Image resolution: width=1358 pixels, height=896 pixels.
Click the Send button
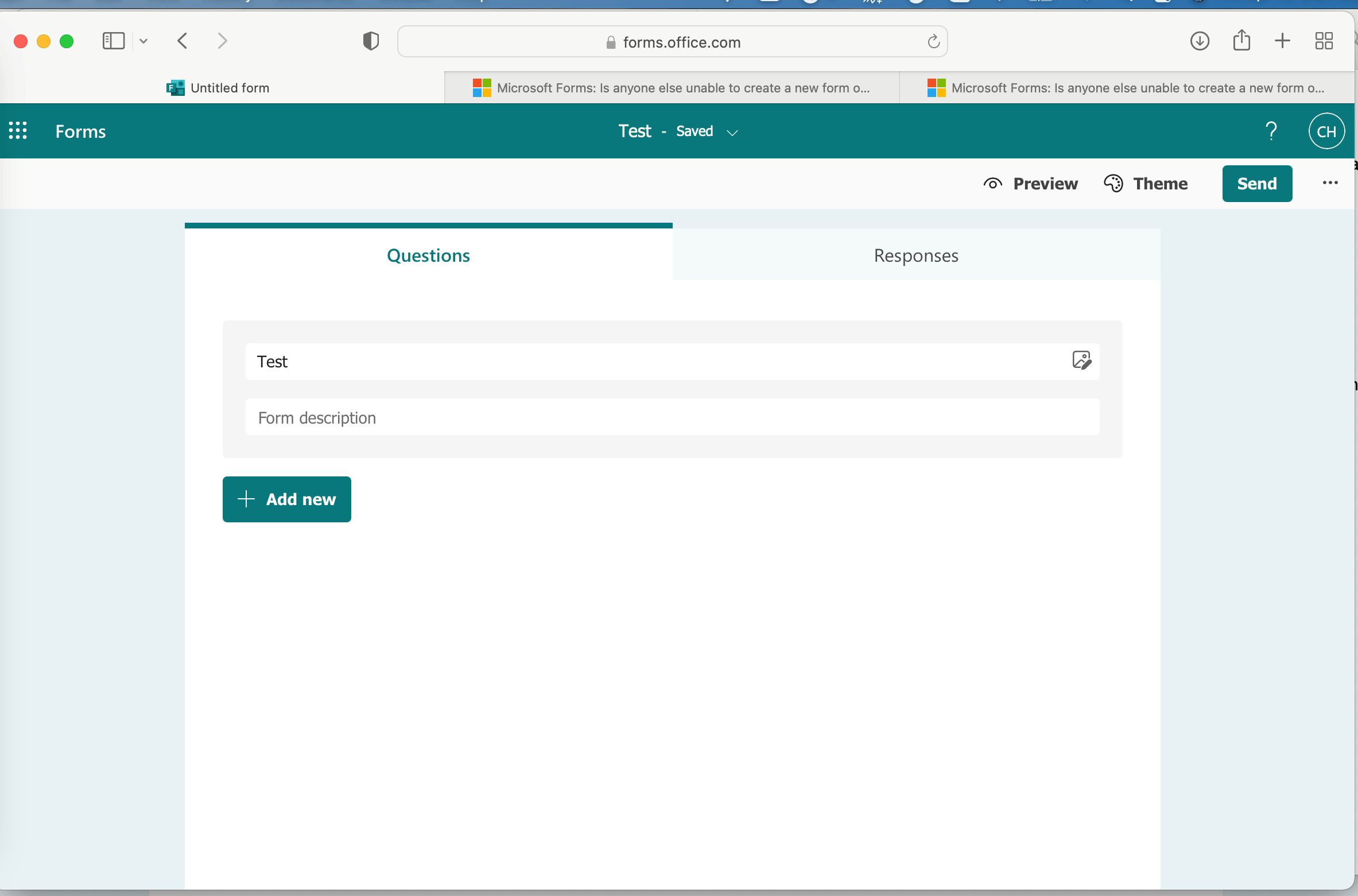pos(1257,184)
